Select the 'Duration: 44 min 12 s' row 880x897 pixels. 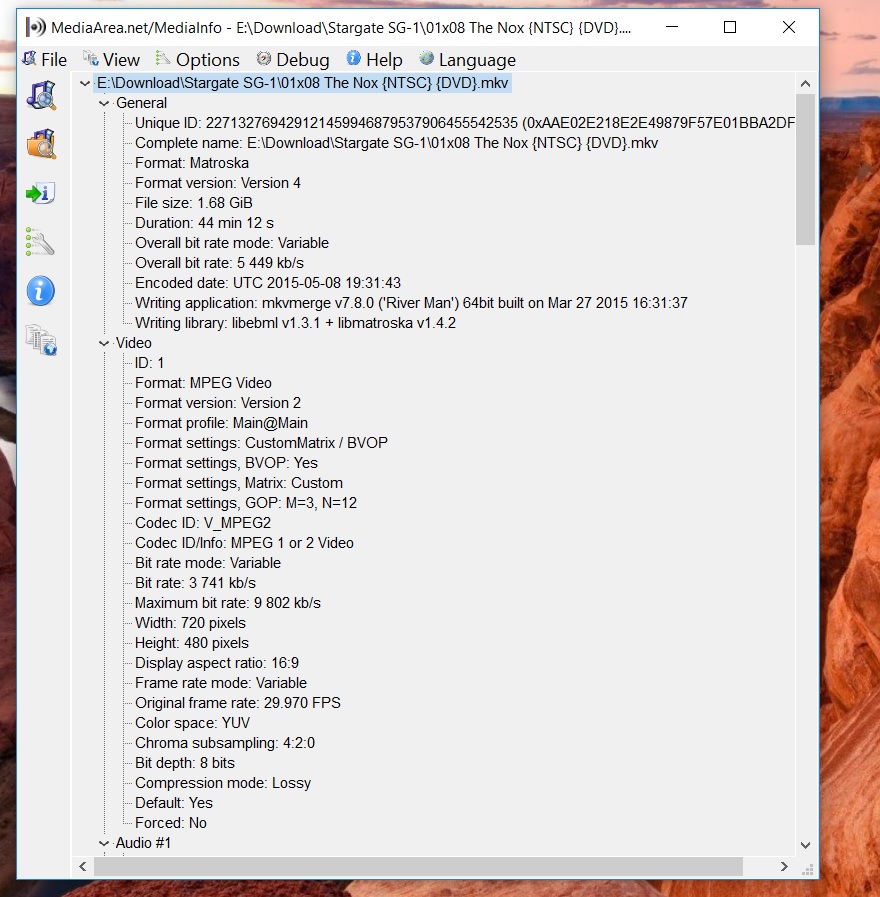tap(204, 223)
